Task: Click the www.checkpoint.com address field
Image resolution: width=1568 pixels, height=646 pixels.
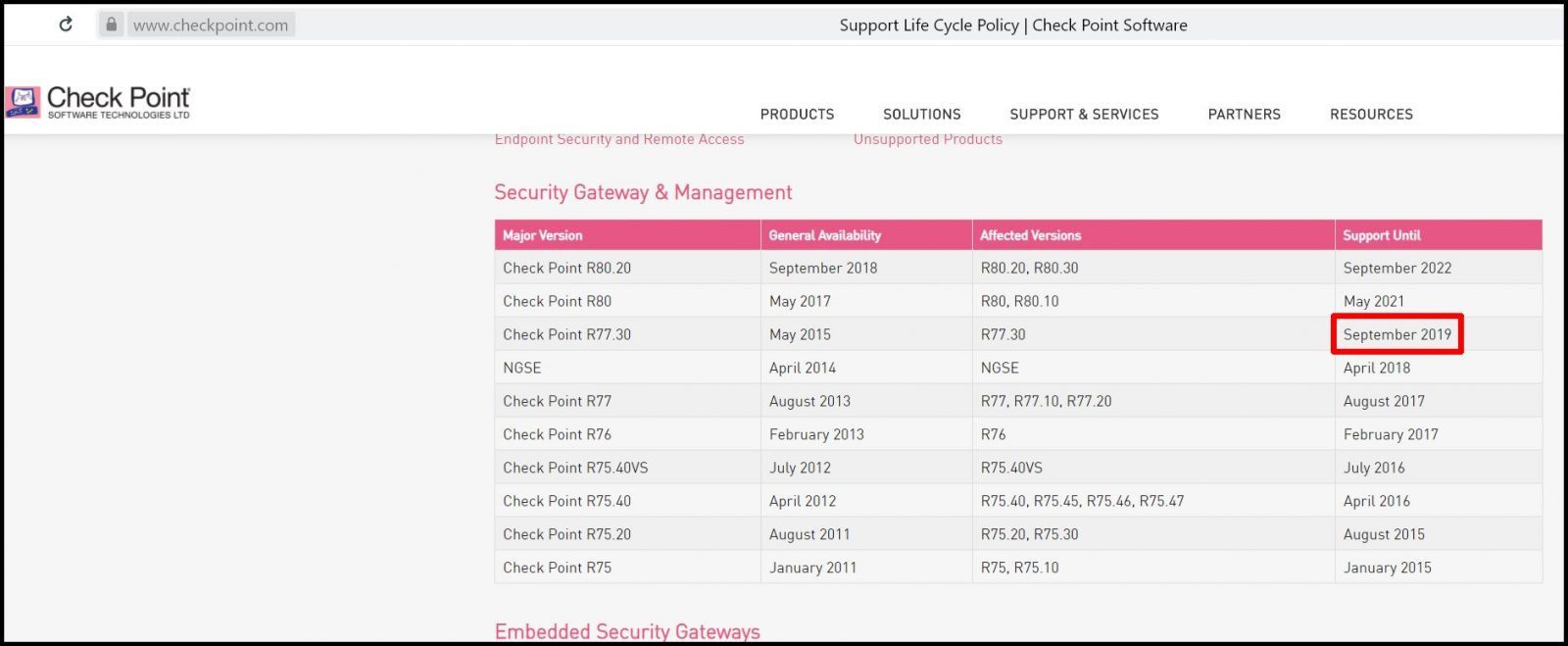Action: 211,25
